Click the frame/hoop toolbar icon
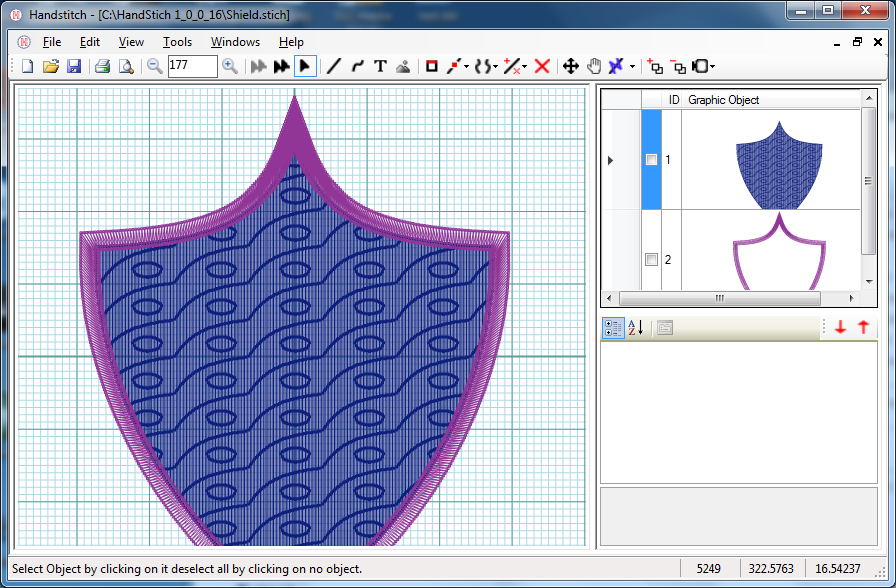This screenshot has width=896, height=588. click(700, 66)
